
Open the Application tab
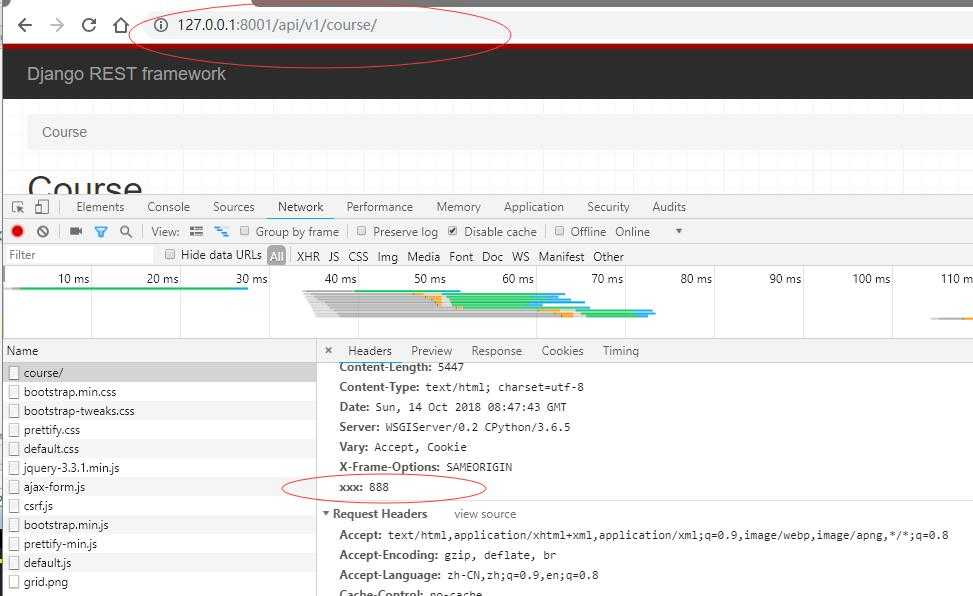534,207
